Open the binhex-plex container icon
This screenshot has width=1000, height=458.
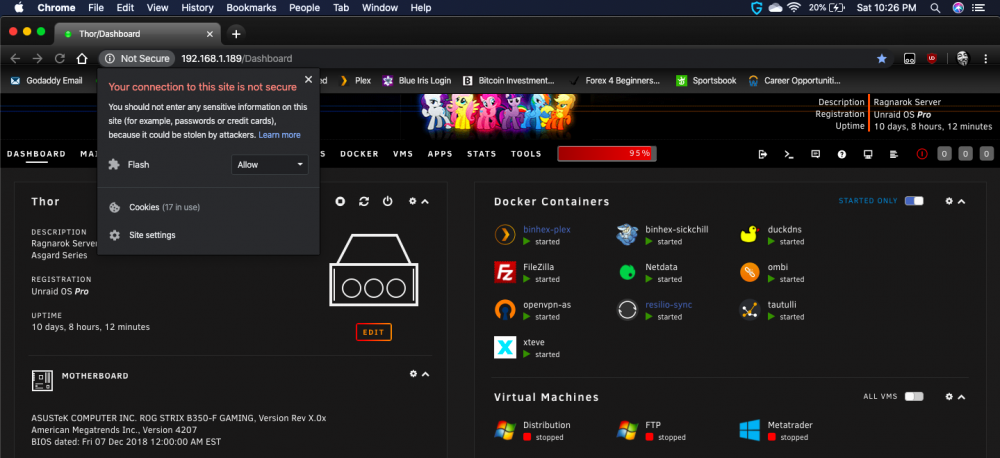click(504, 235)
